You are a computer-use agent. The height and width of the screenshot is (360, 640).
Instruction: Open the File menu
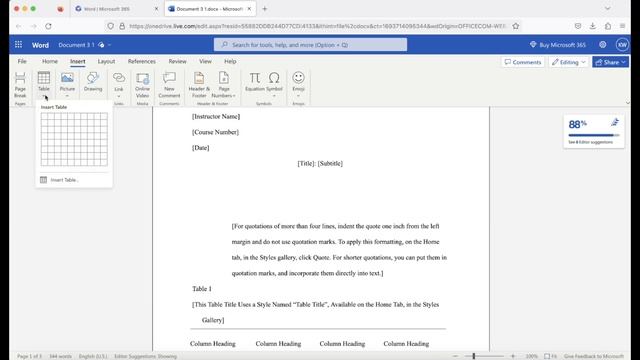(x=22, y=61)
